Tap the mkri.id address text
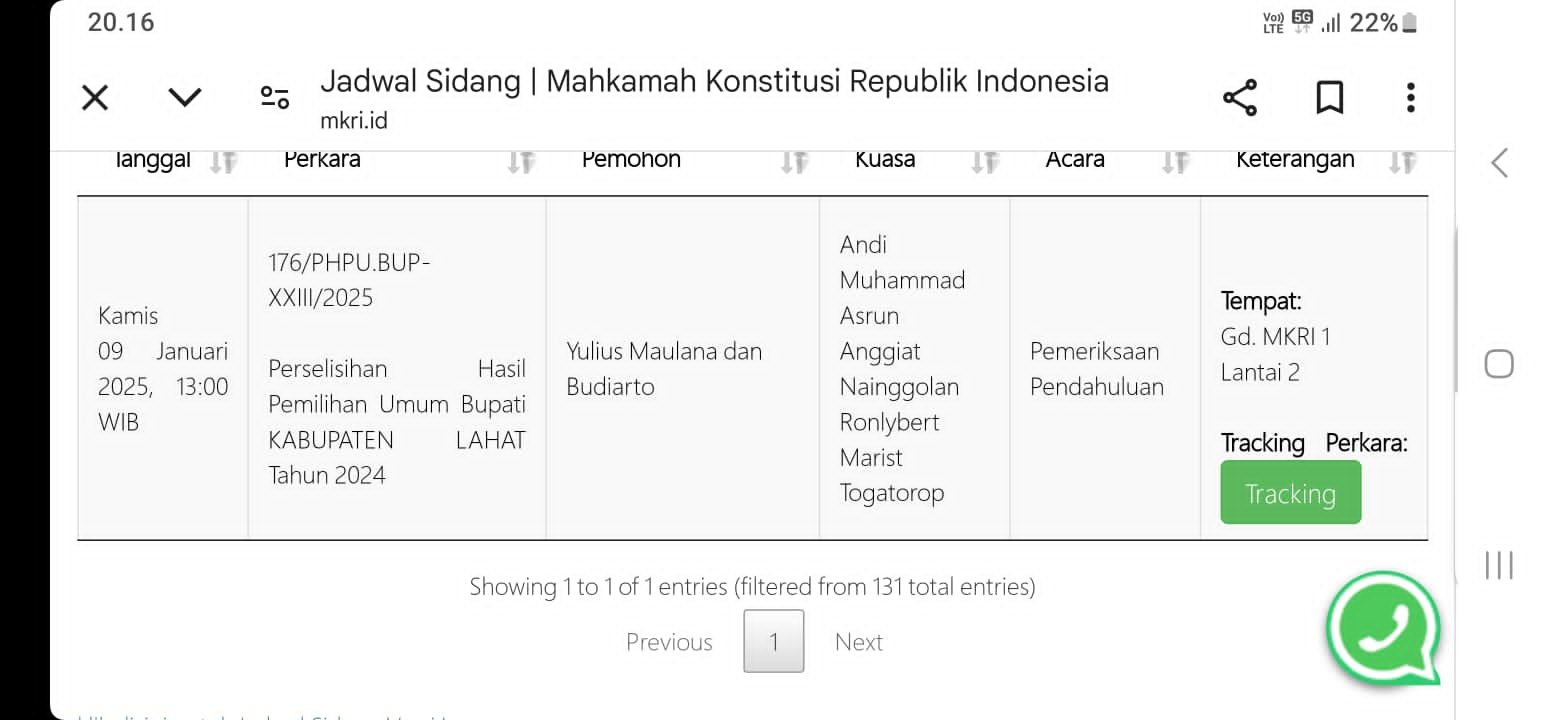This screenshot has height=720, width=1544. click(354, 121)
